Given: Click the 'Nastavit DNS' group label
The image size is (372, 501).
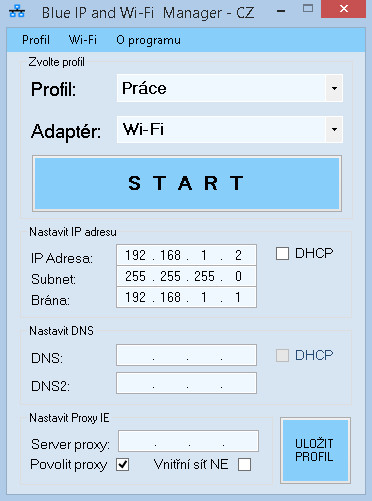Looking at the screenshot, I should (61, 331).
